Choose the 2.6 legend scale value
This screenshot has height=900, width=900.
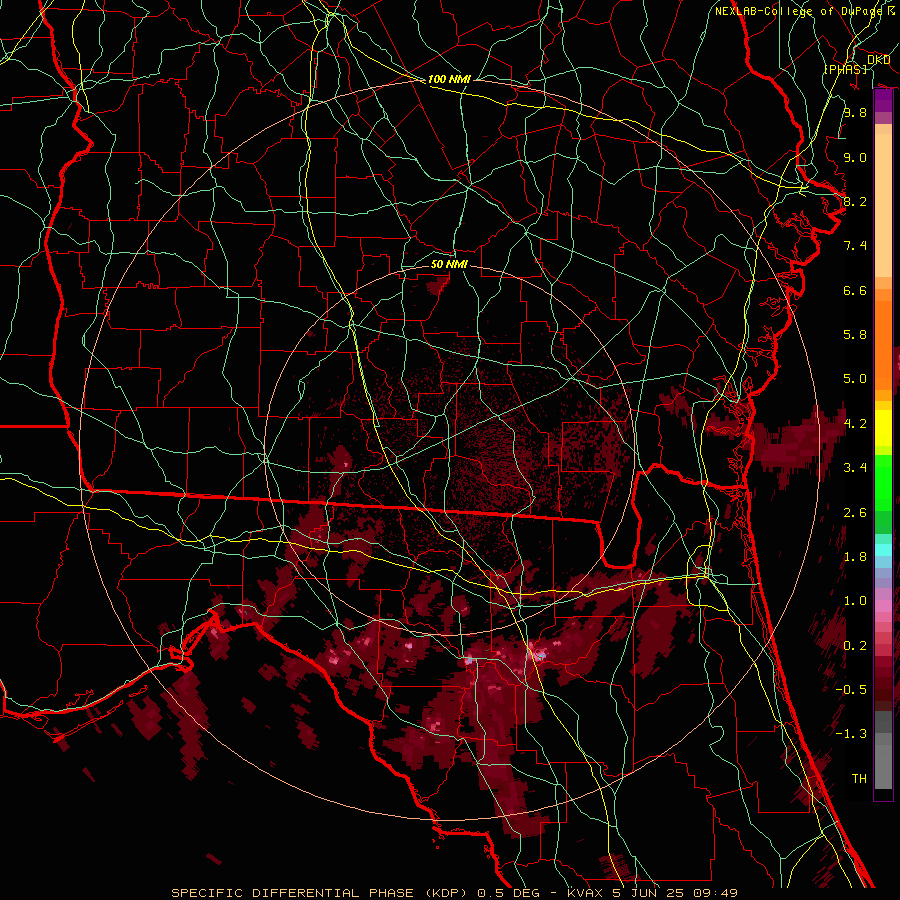click(x=855, y=513)
